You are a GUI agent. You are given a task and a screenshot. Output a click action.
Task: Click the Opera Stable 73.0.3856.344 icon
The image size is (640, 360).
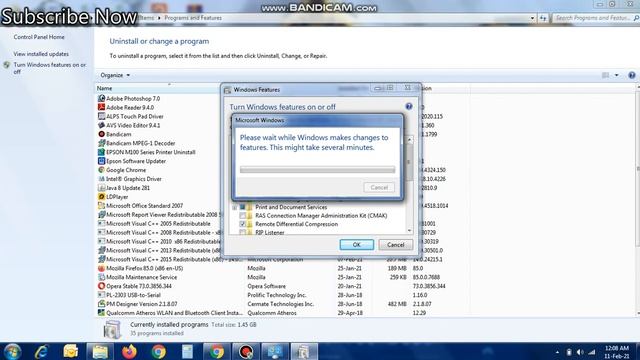[101, 286]
